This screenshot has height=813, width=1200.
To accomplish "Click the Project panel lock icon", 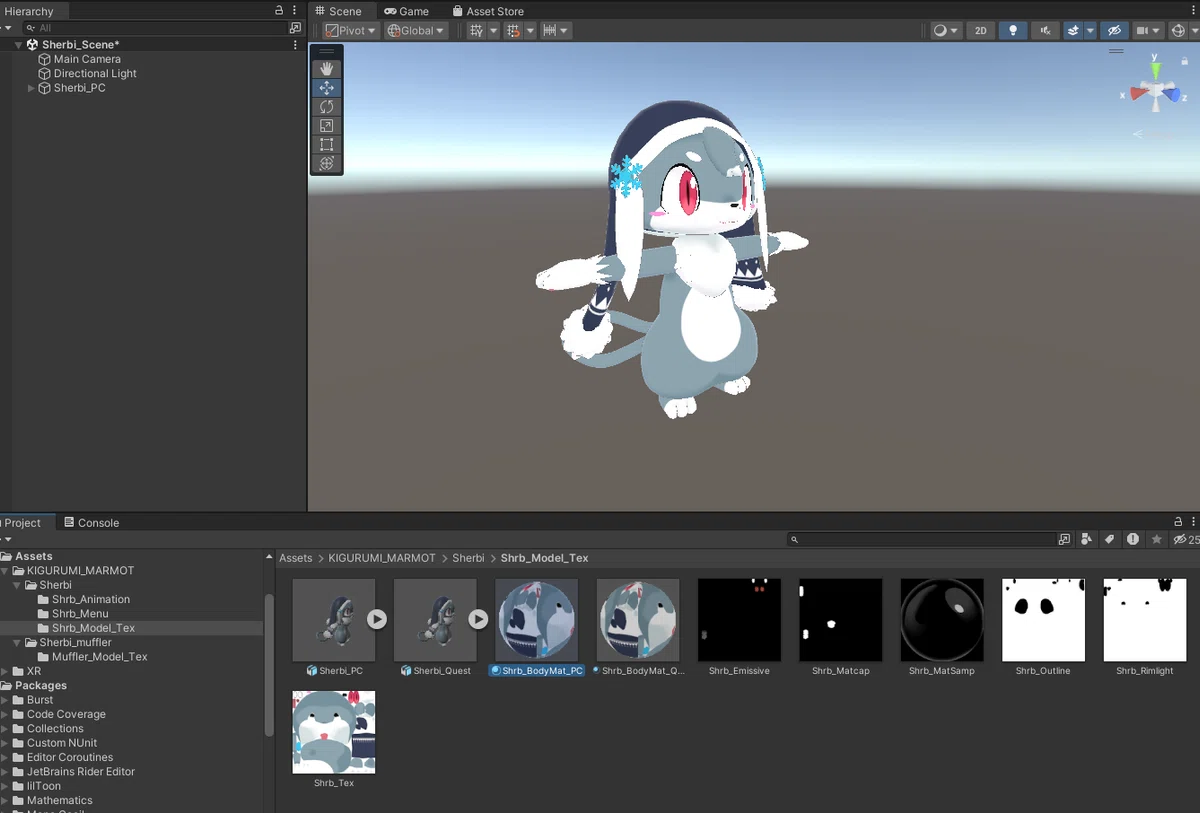I will pos(1178,522).
